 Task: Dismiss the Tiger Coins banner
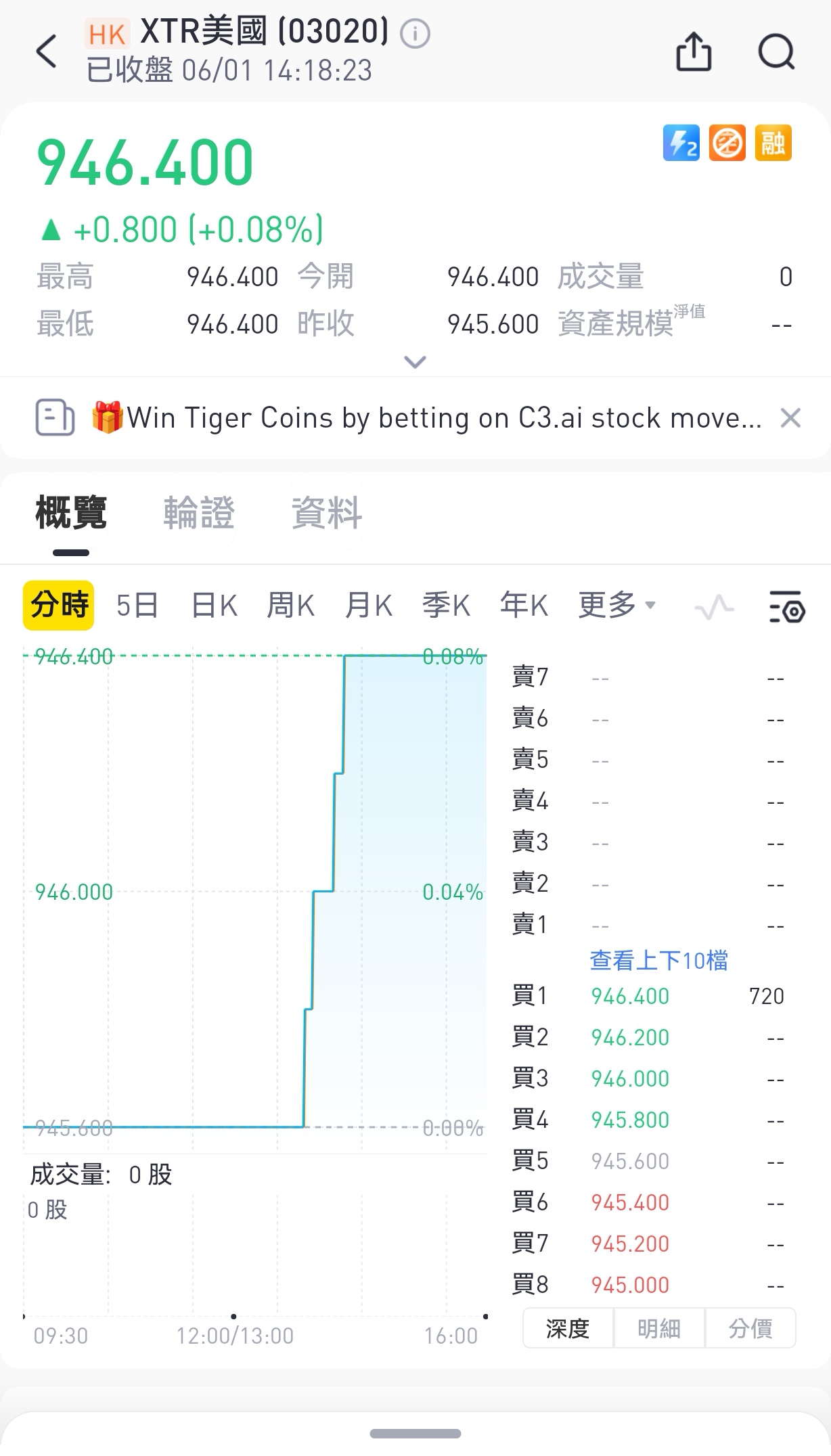(790, 418)
